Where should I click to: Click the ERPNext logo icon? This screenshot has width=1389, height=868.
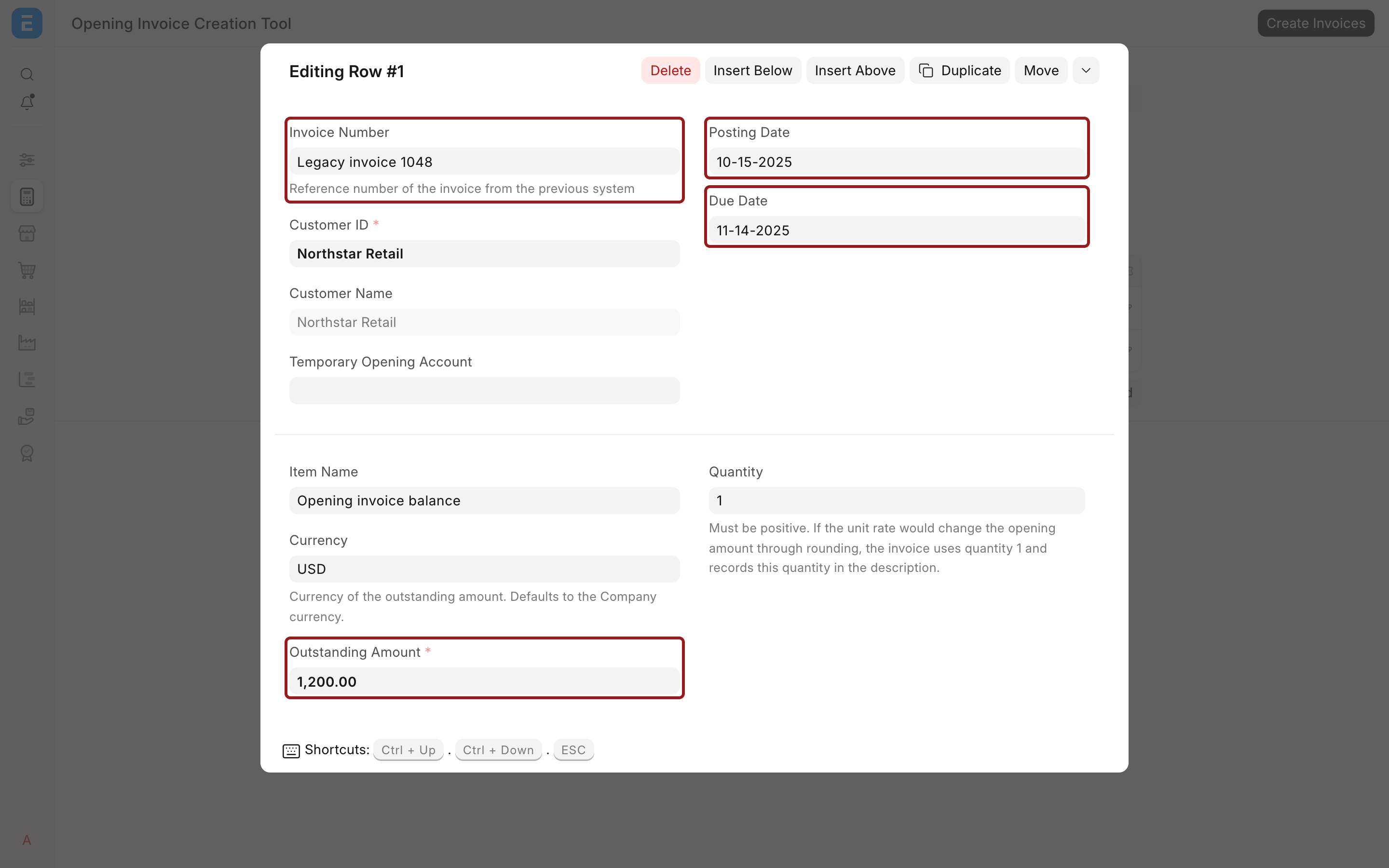(27, 23)
